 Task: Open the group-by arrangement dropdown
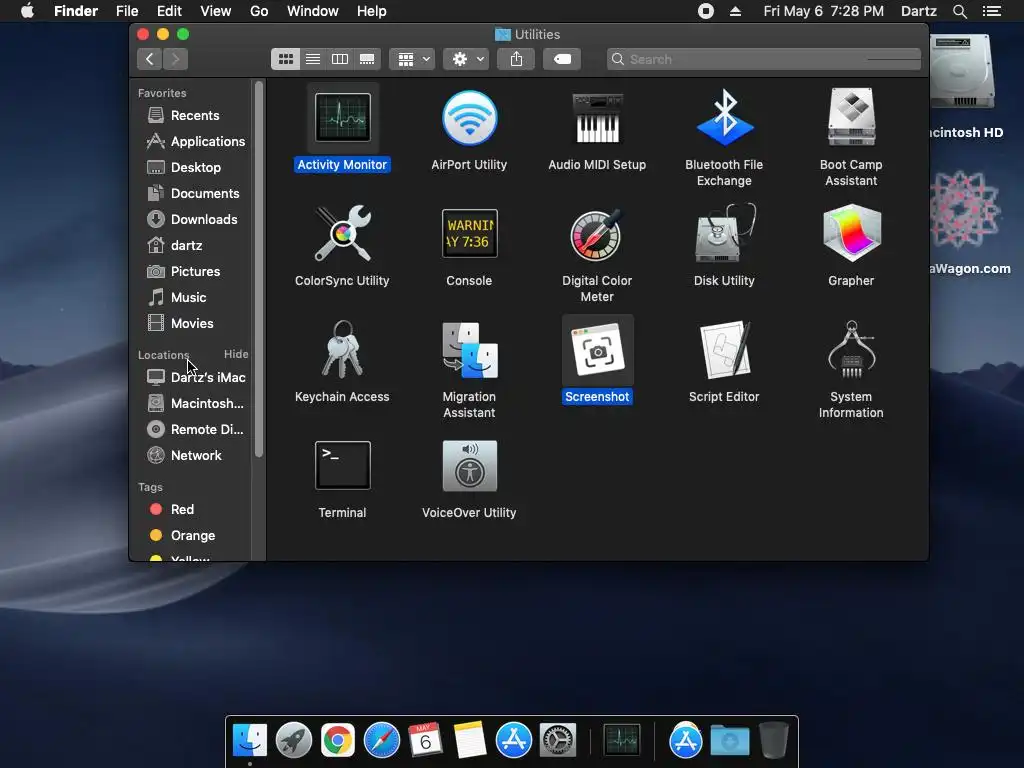coord(412,59)
